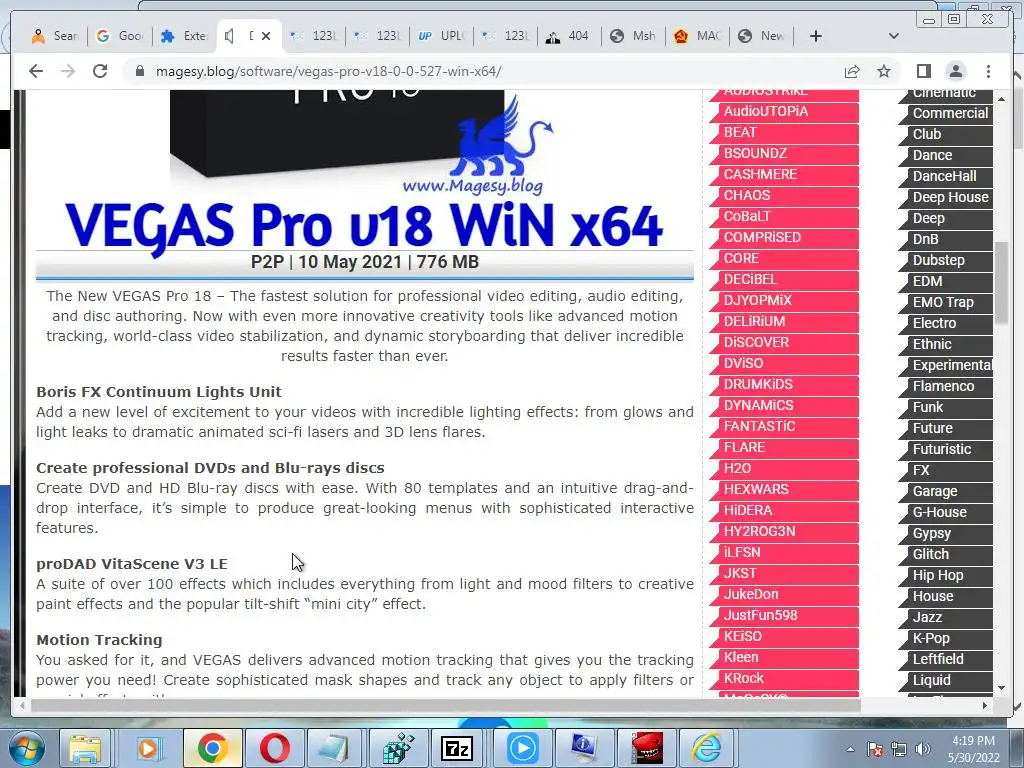Select the EMO Trap genre tag

point(946,303)
